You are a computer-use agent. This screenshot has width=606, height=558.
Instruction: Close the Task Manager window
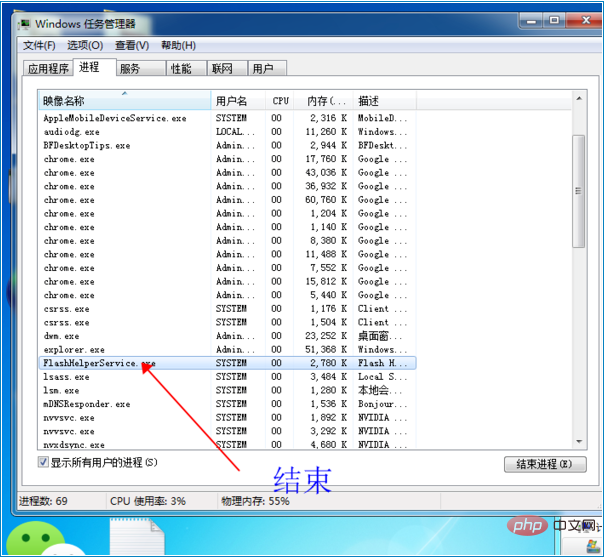point(585,20)
